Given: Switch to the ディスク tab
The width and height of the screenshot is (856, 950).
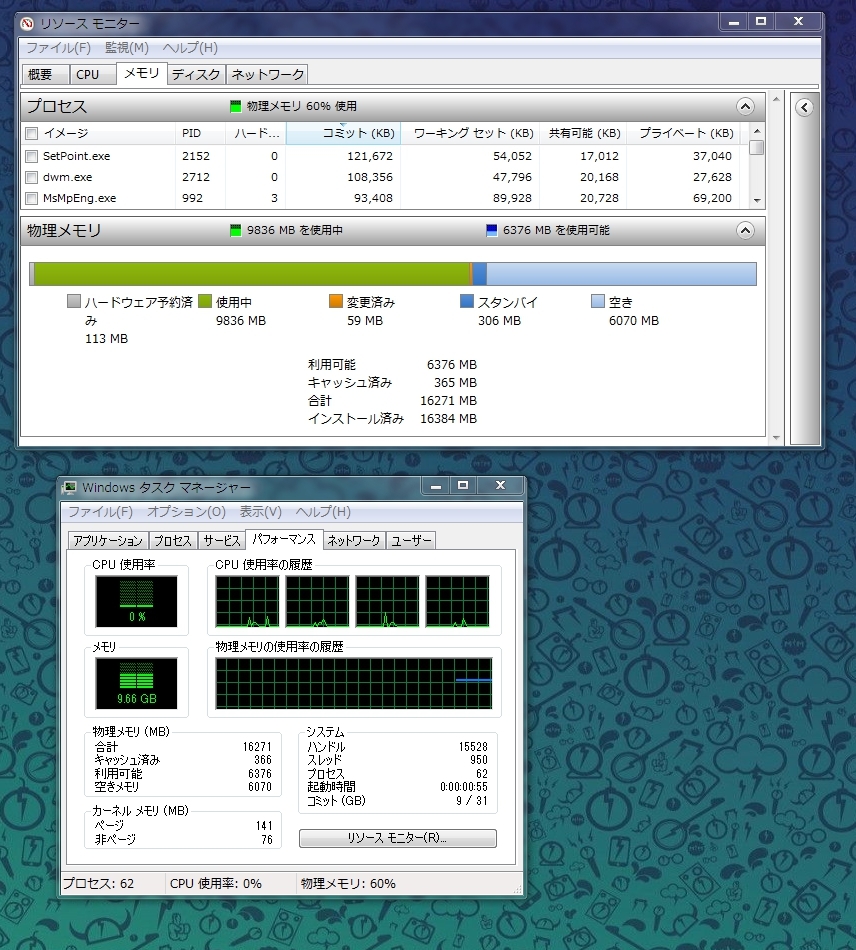Looking at the screenshot, I should (196, 75).
